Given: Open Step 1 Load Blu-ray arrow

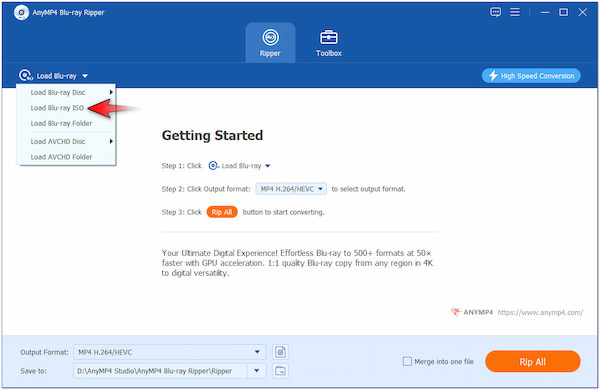Looking at the screenshot, I should click(x=268, y=166).
